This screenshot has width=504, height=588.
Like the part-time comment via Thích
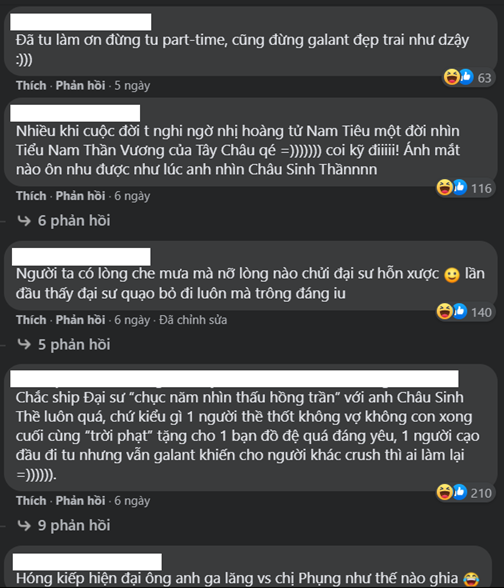31,86
